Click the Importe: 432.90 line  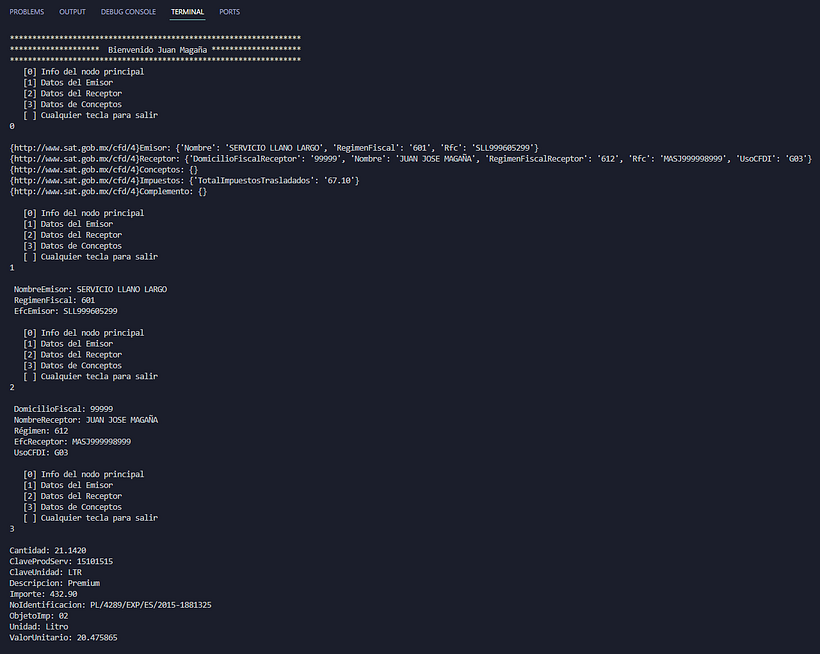(x=43, y=594)
